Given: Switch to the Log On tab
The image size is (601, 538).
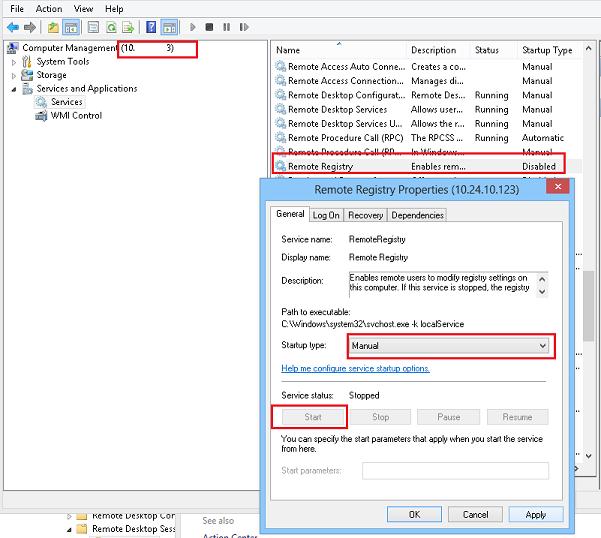Looking at the screenshot, I should pos(326,215).
